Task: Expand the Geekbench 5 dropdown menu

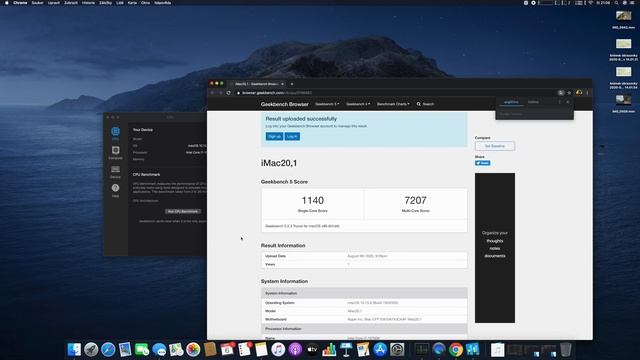Action: [327, 104]
